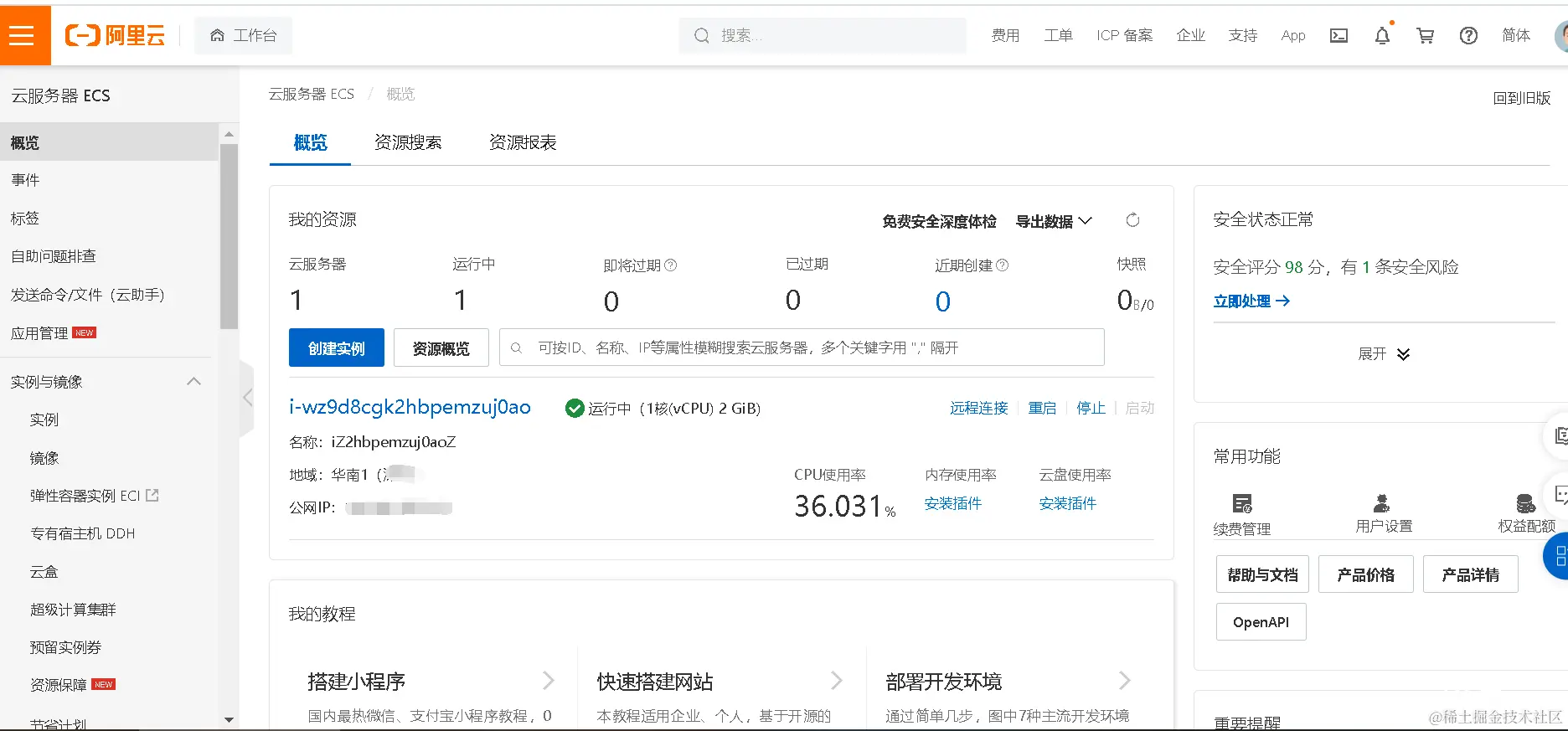Click the 帮助与文档 button

point(1262,574)
